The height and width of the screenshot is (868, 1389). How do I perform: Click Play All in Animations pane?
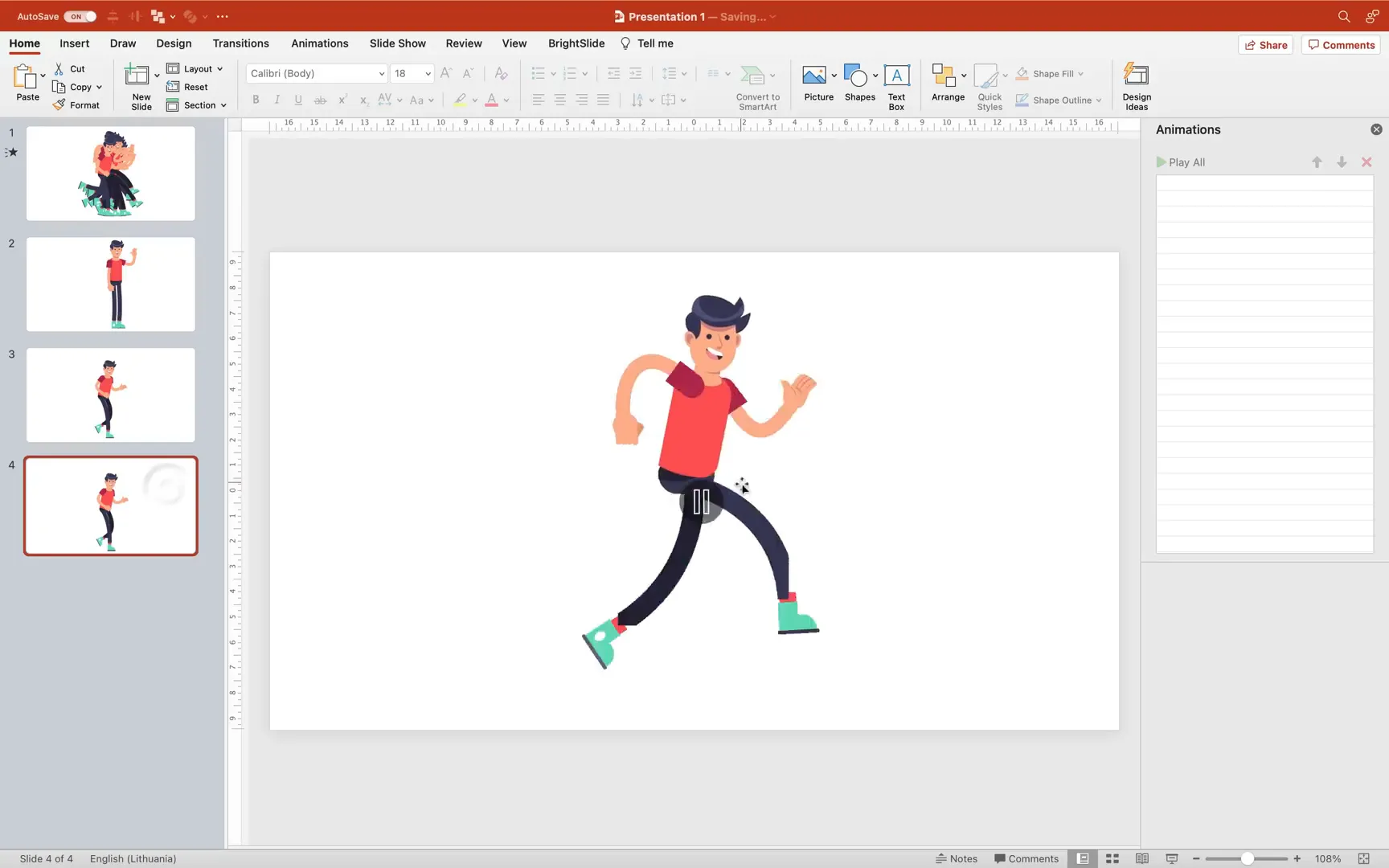point(1181,162)
